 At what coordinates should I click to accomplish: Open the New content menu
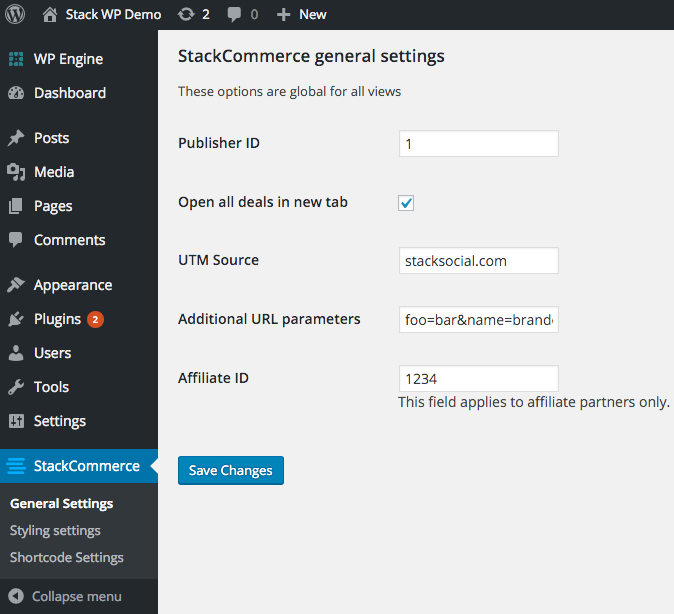312,15
